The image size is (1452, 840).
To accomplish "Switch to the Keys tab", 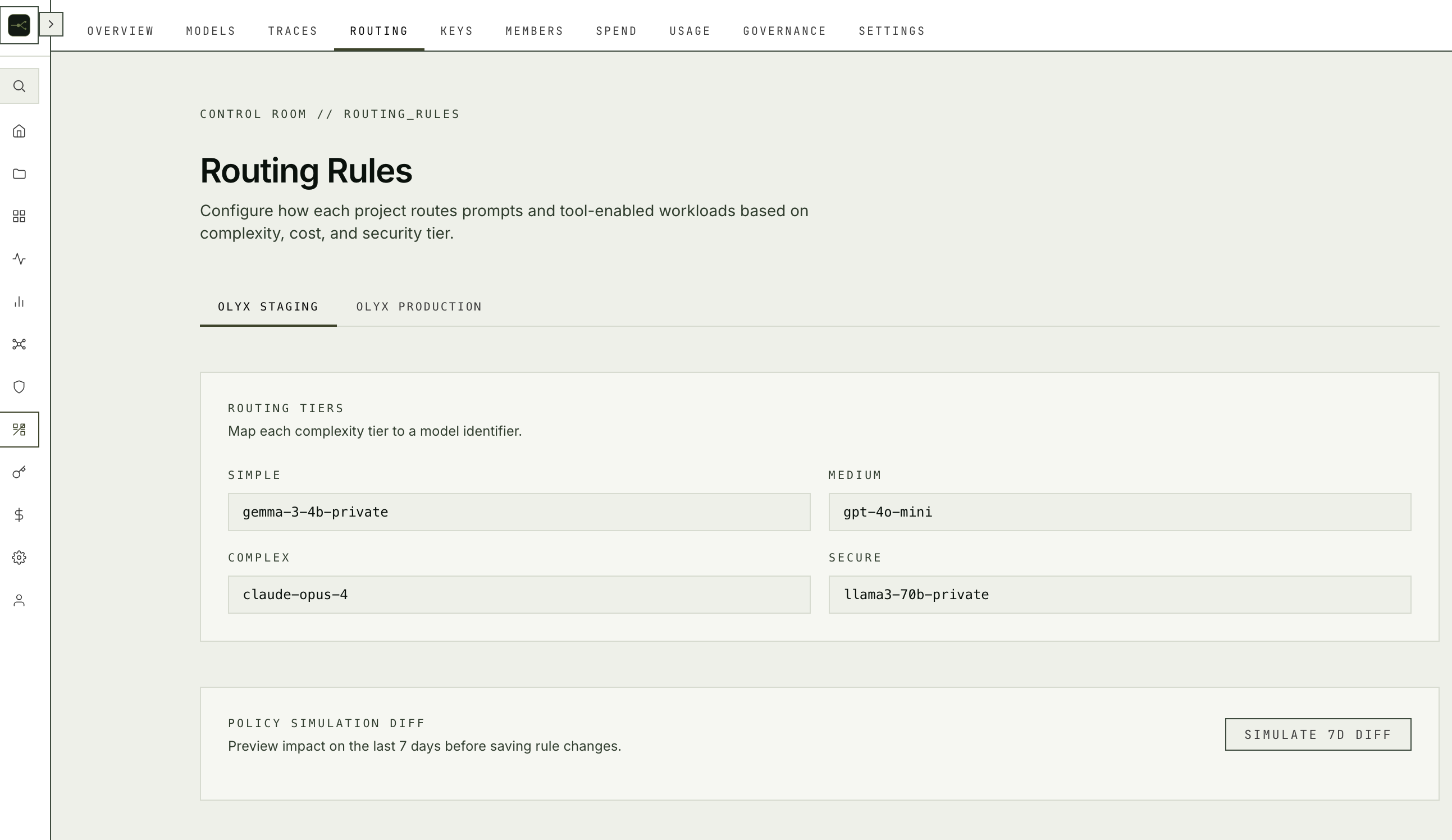I will pyautogui.click(x=457, y=31).
